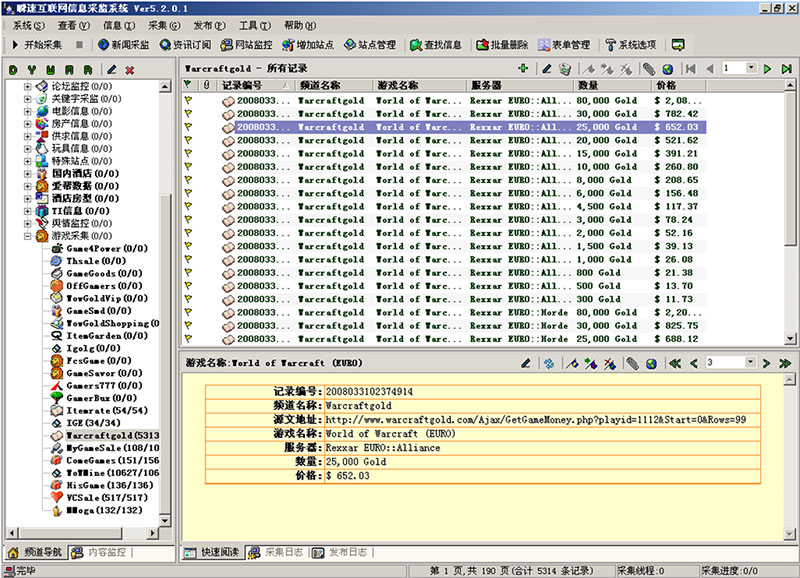Toggle flag on the $ 156.48 record
Image resolution: width=800 pixels, height=578 pixels.
(x=188, y=193)
